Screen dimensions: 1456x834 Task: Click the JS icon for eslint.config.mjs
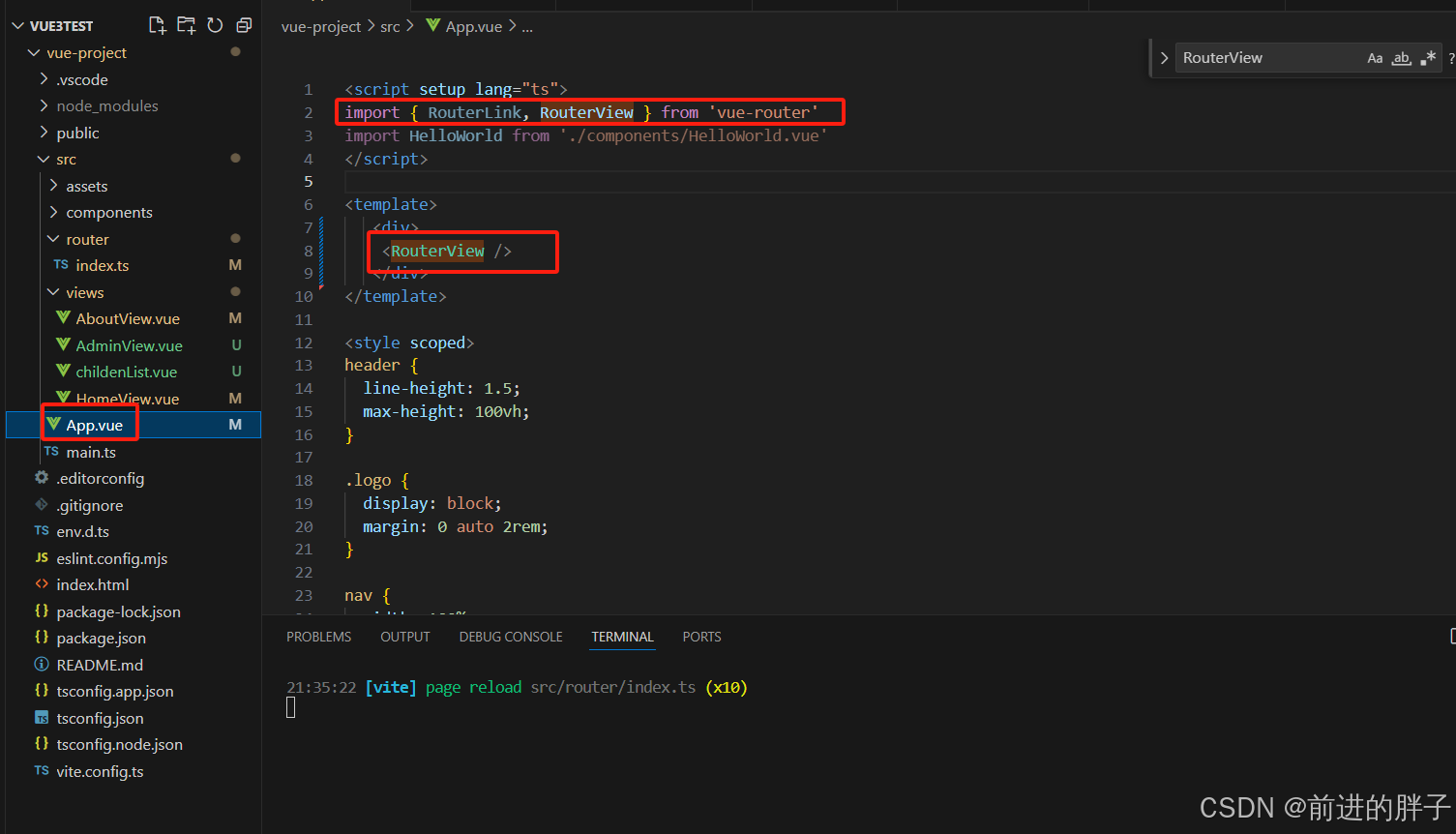[42, 558]
